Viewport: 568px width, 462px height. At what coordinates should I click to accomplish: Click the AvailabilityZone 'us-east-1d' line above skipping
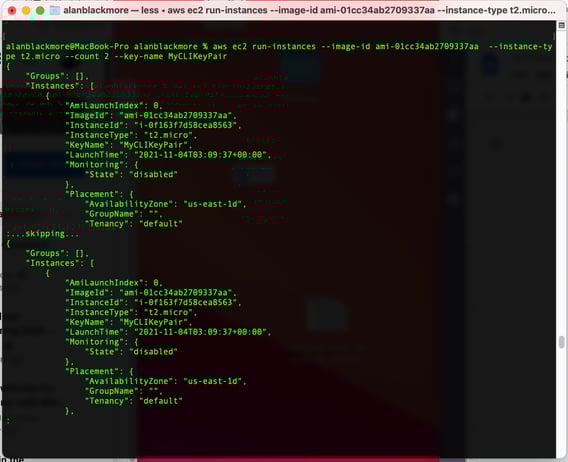pyautogui.click(x=166, y=204)
